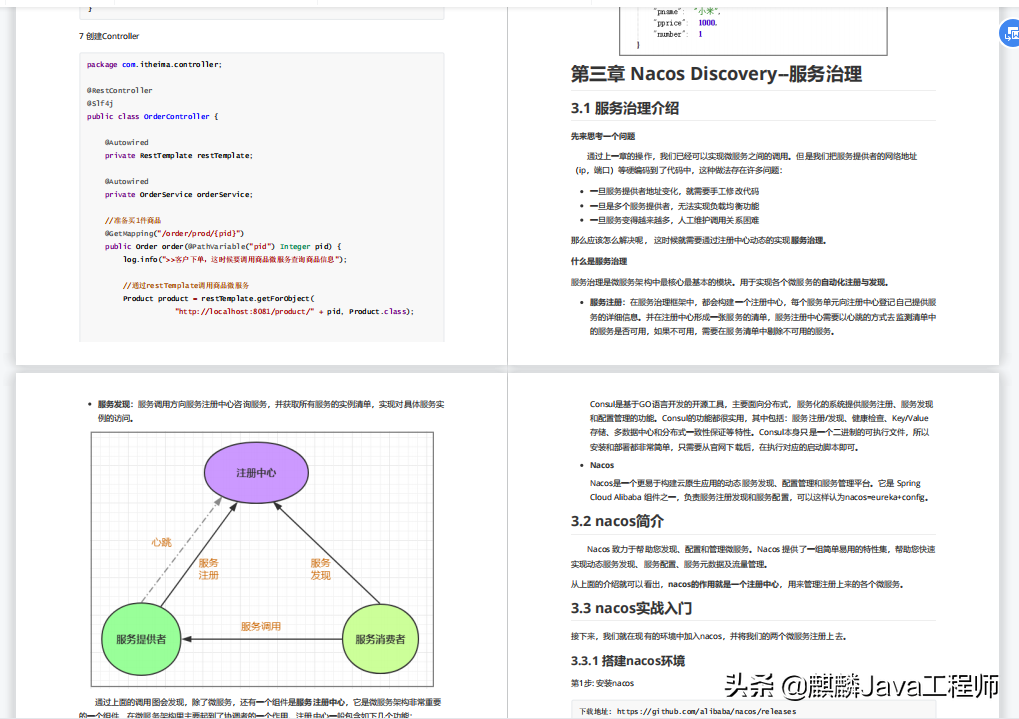Click the sentence starting "从上面的介绍就可以看出"
This screenshot has width=1019, height=719.
[737, 584]
